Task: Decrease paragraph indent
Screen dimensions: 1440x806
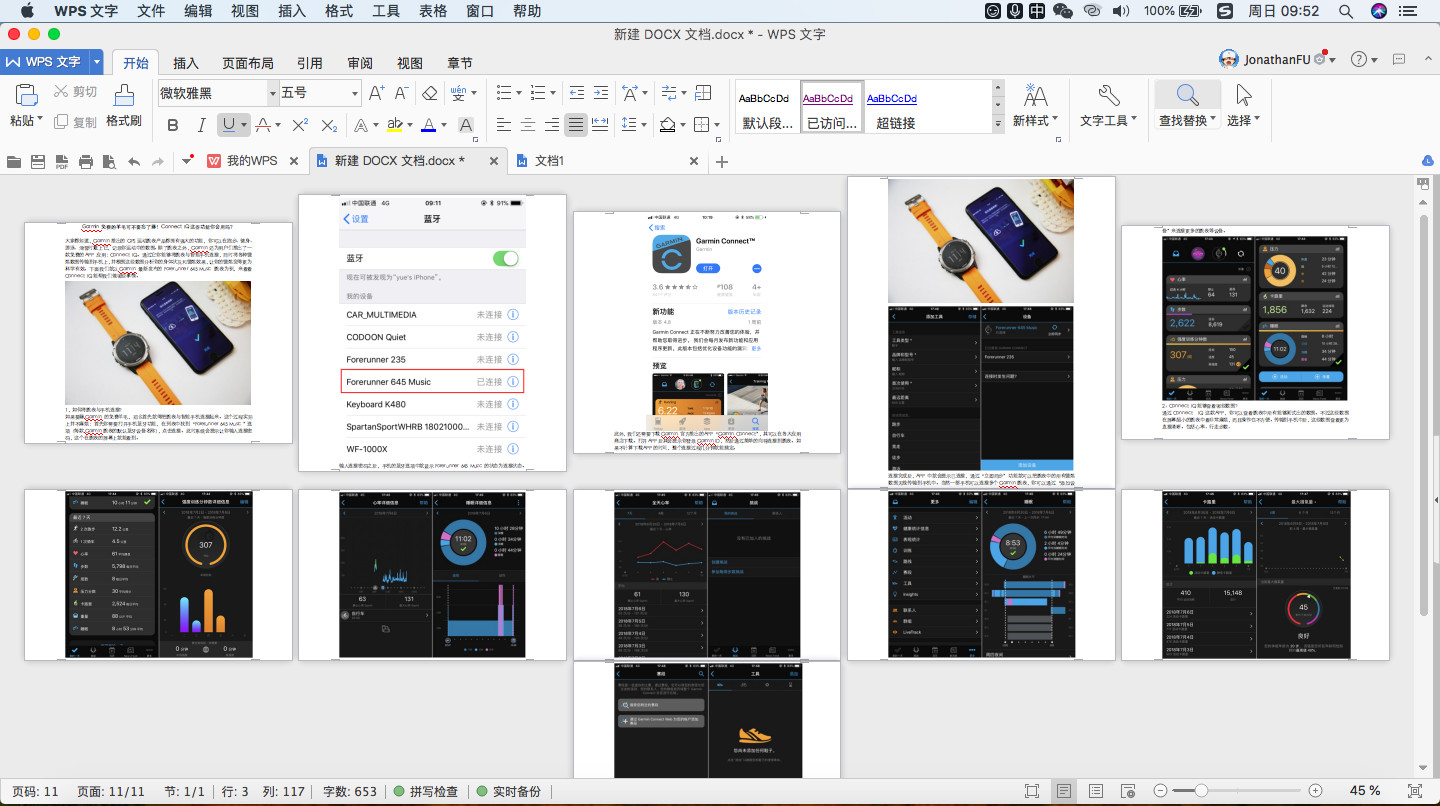Action: [577, 93]
